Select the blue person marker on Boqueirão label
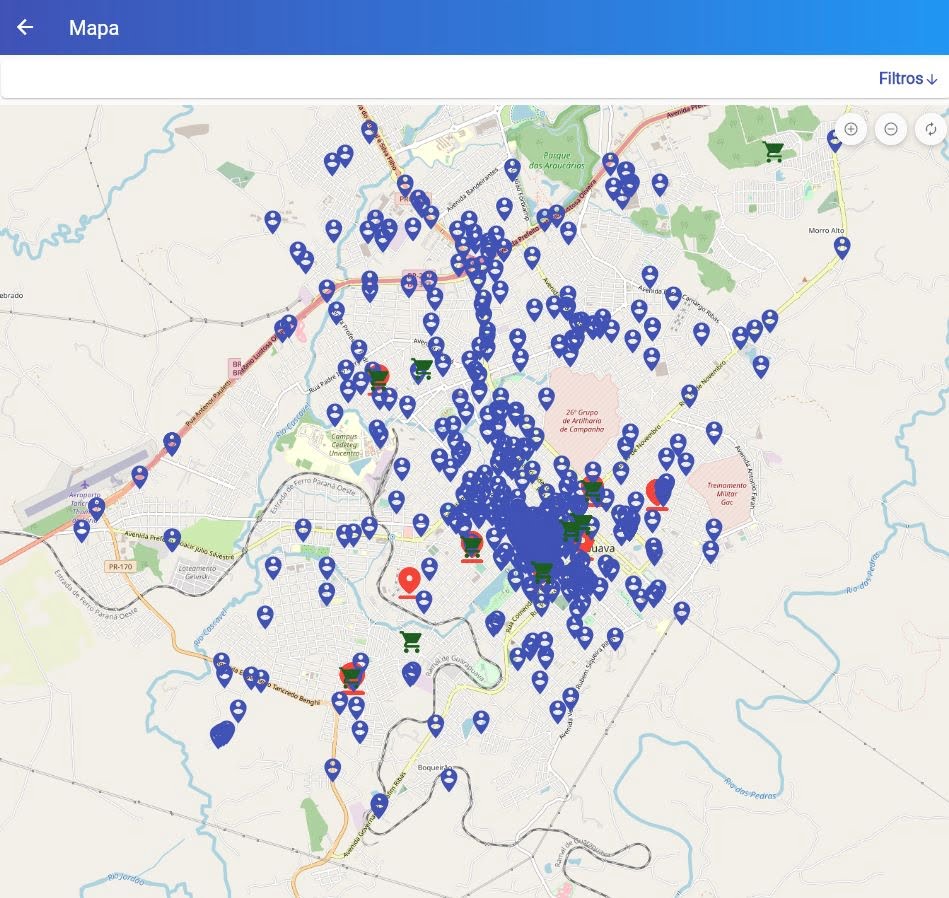Image resolution: width=949 pixels, height=898 pixels. pos(448,778)
